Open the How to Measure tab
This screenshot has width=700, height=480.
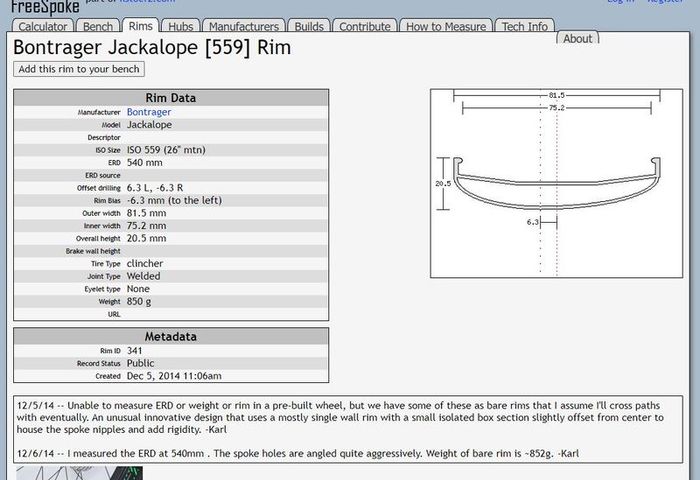(x=446, y=26)
